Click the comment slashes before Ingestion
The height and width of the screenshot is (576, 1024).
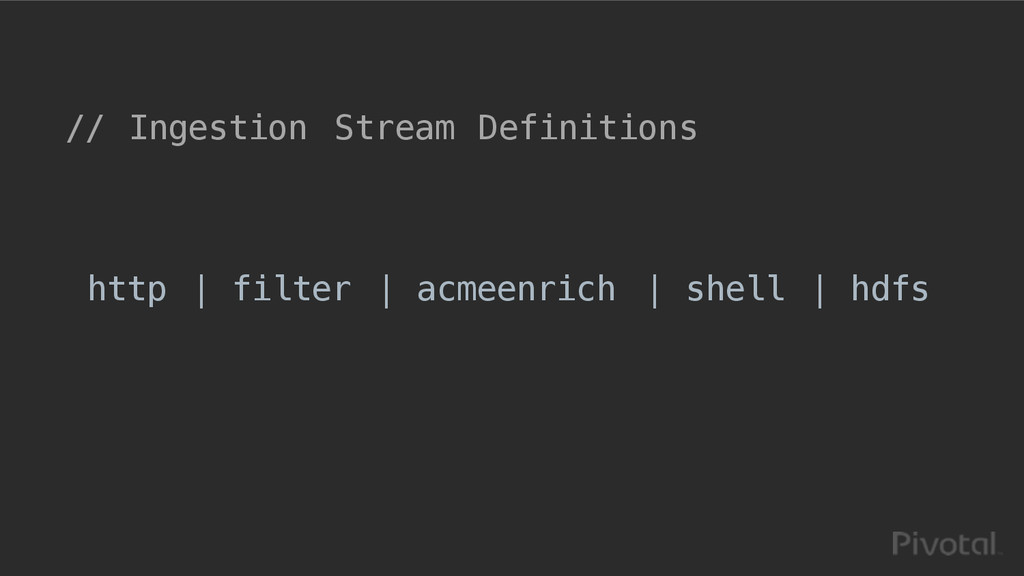click(x=84, y=129)
